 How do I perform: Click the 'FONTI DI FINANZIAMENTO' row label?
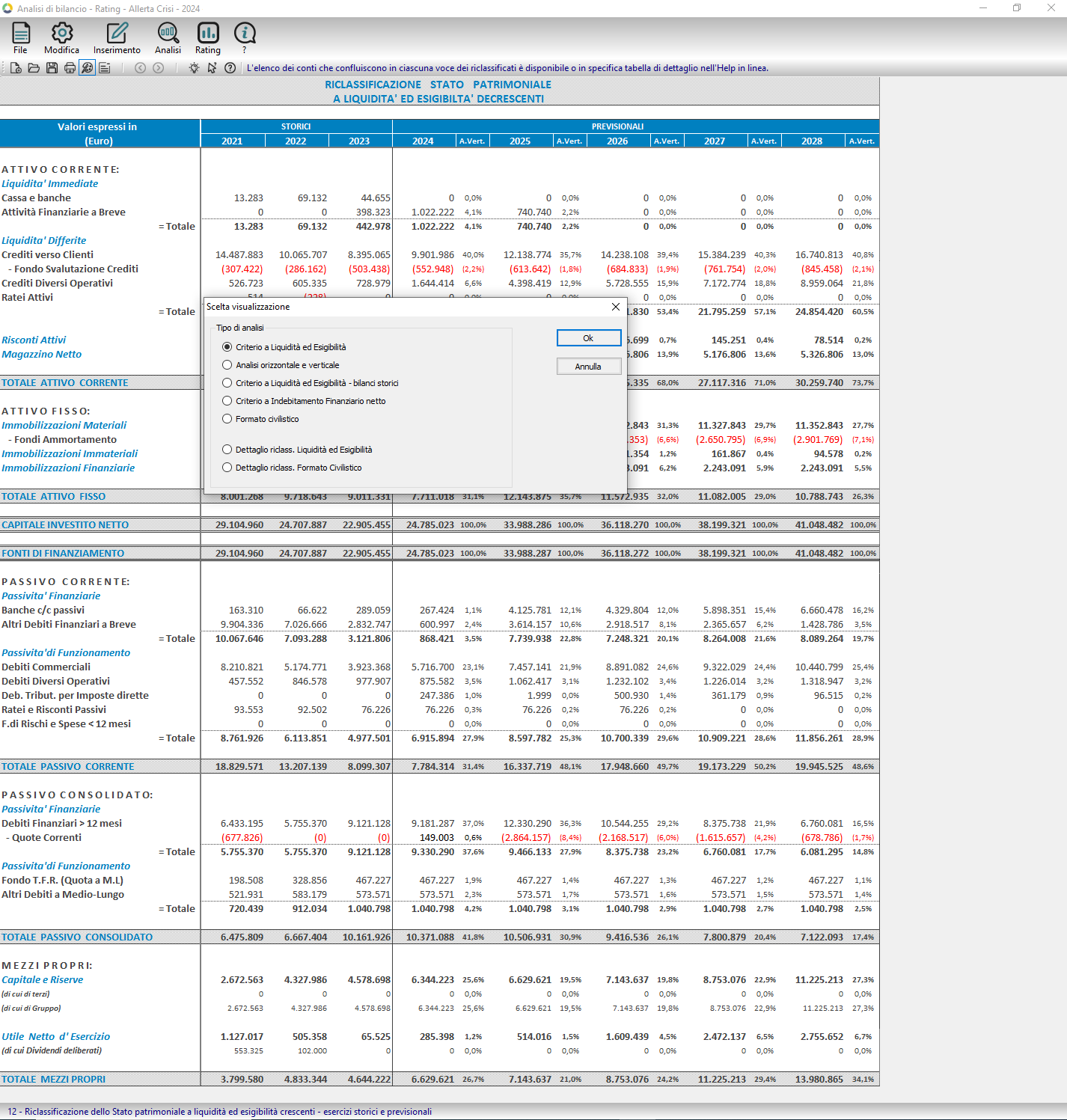(63, 554)
